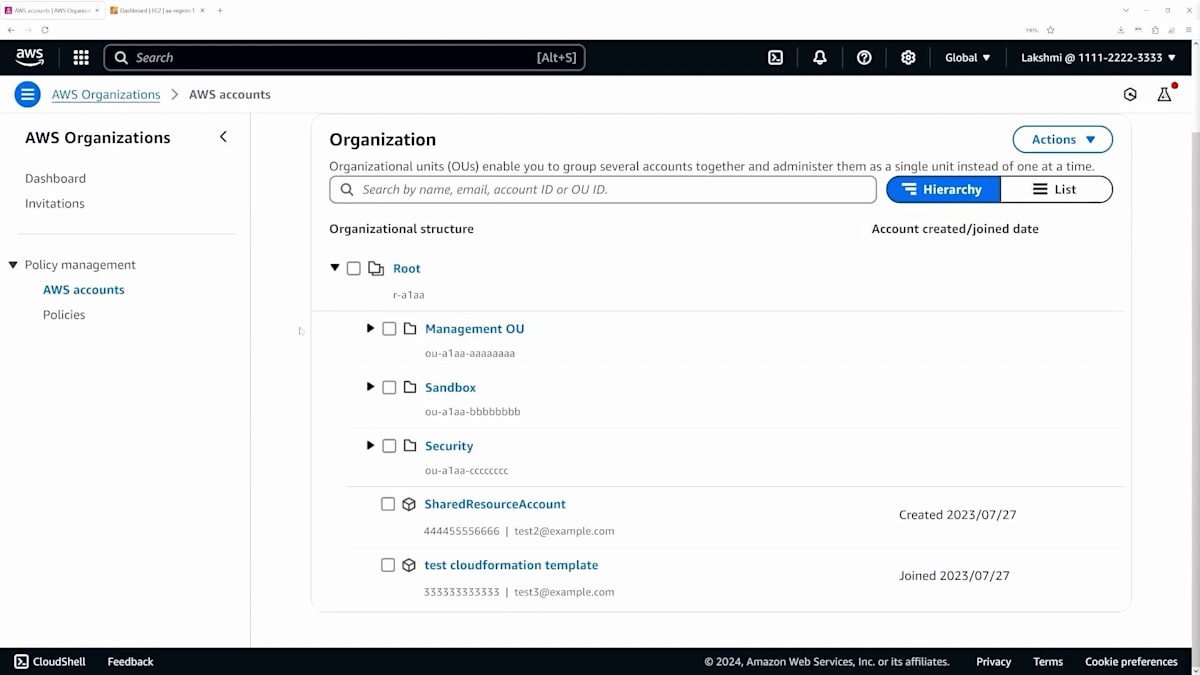Click the test cloudformation template cube icon
The height and width of the screenshot is (675, 1200).
coord(409,565)
